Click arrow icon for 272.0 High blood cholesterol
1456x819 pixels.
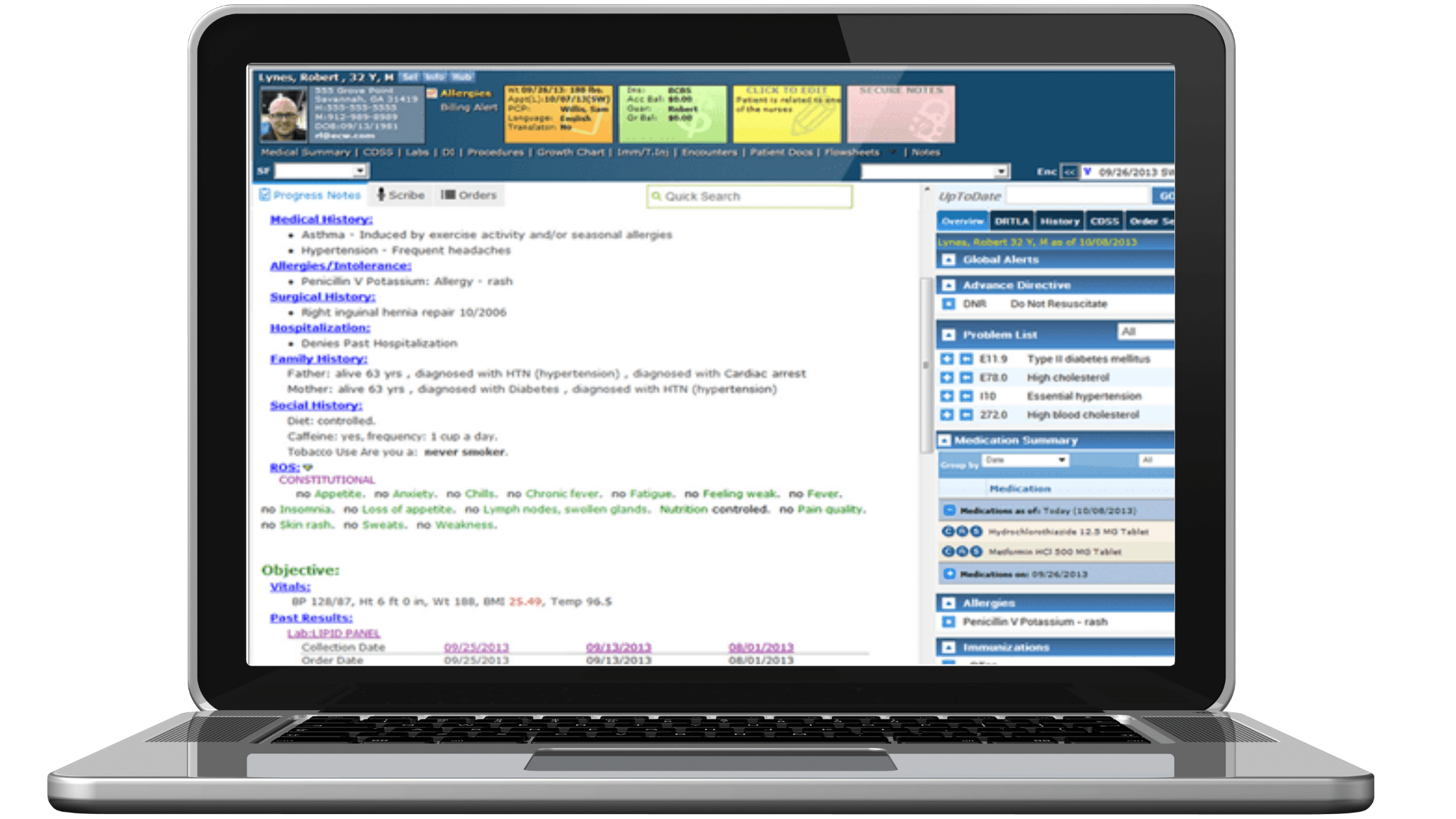[966, 414]
